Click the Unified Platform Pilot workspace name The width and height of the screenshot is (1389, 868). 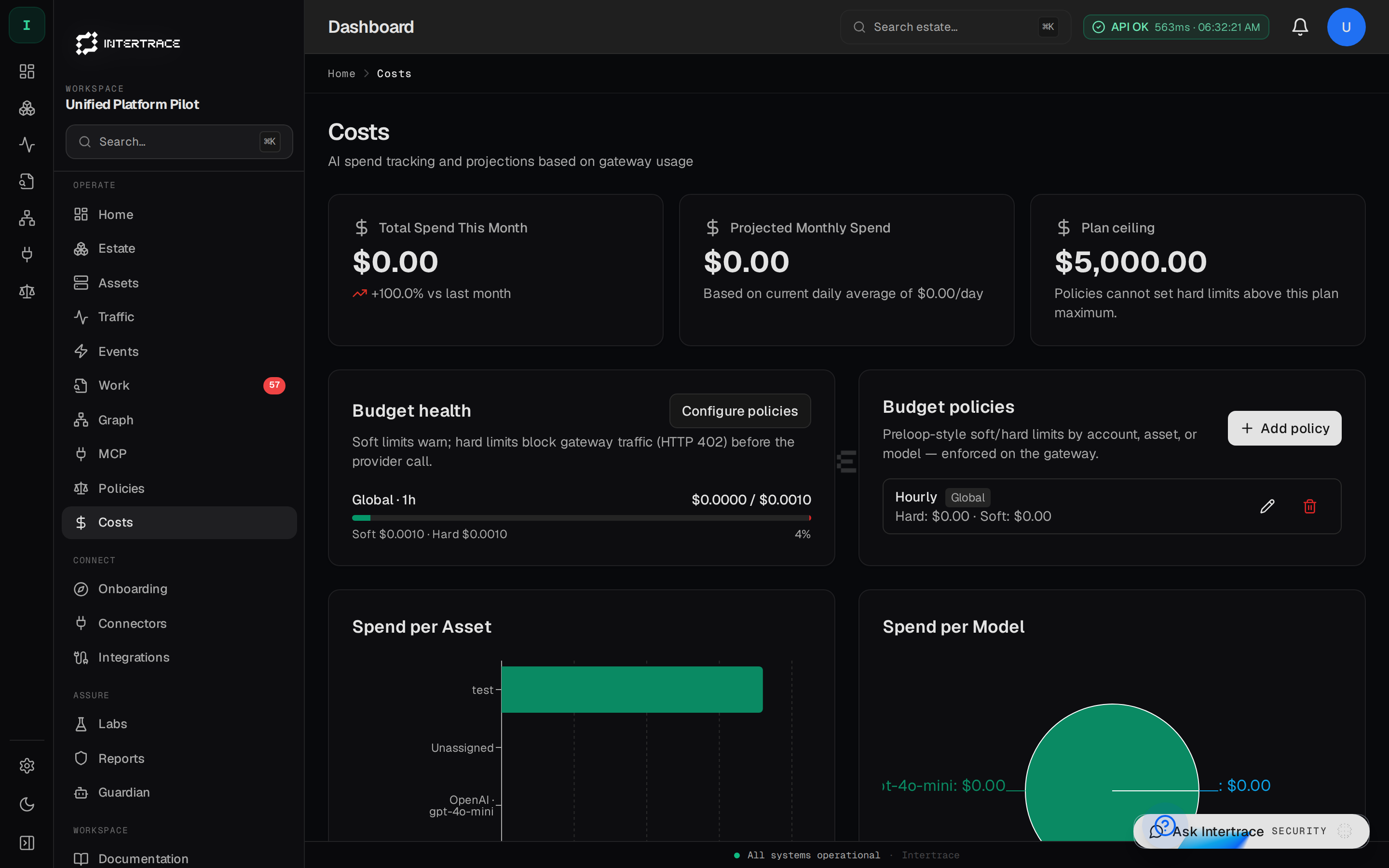[x=132, y=105]
